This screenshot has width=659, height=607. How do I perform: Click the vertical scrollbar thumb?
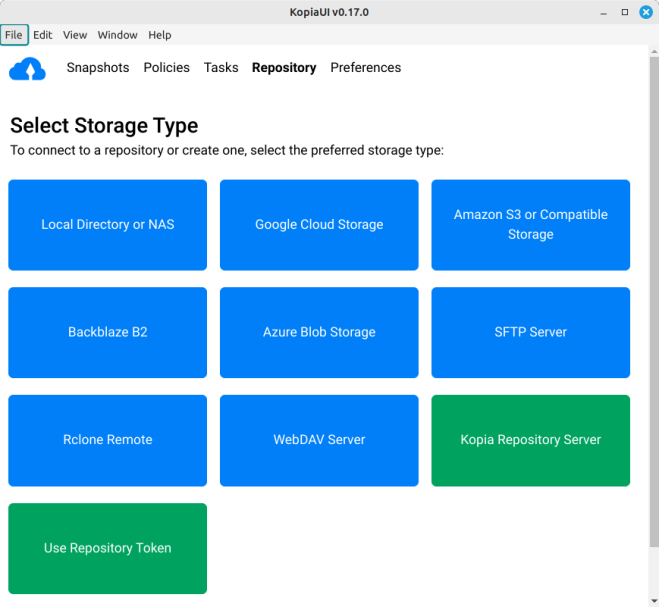(654, 302)
